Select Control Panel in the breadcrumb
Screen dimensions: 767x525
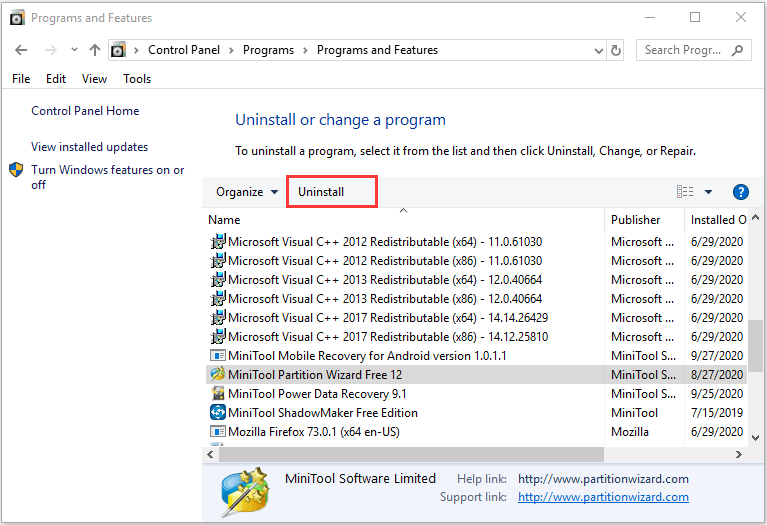(184, 50)
